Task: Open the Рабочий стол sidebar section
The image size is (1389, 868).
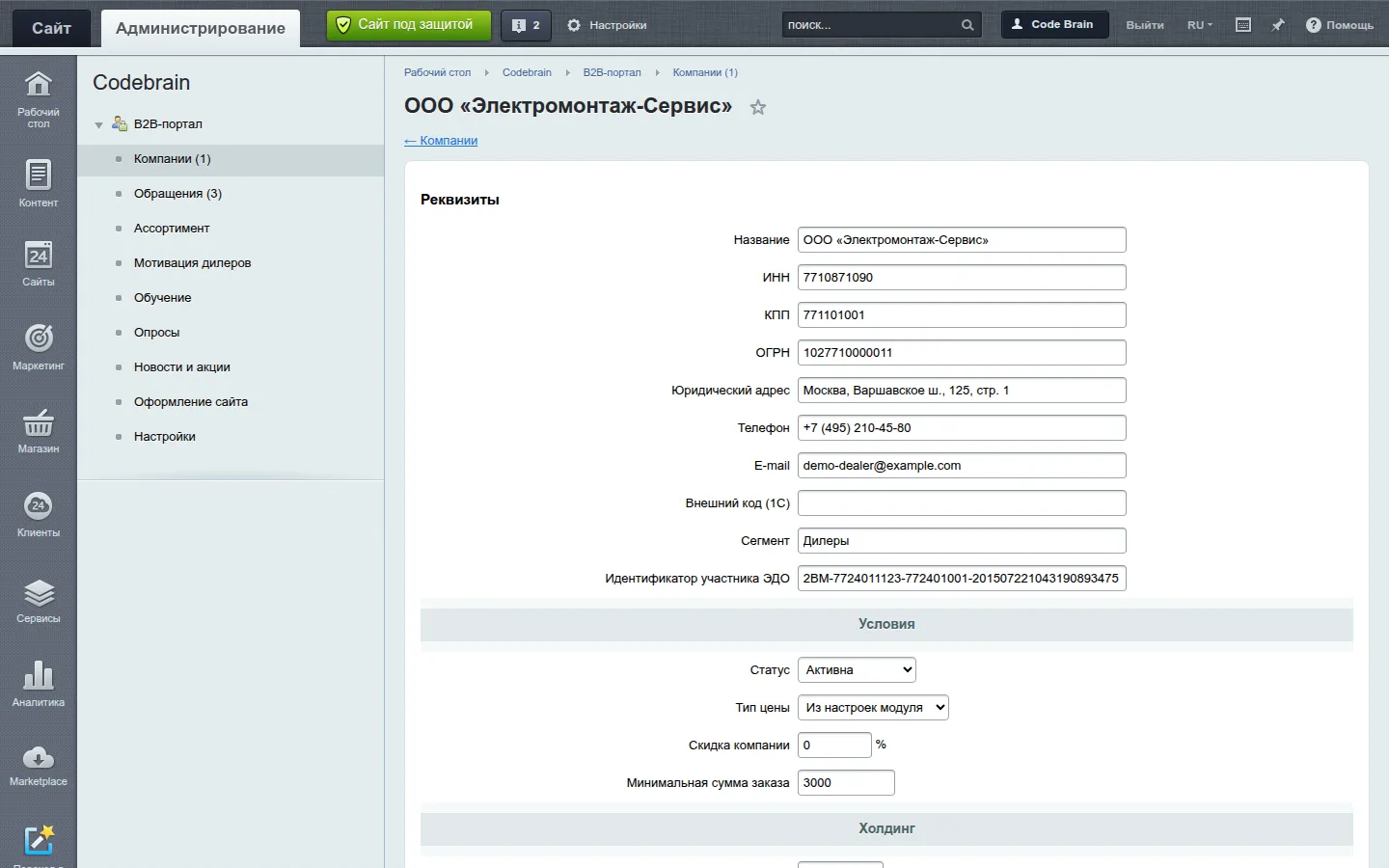Action: (x=38, y=98)
